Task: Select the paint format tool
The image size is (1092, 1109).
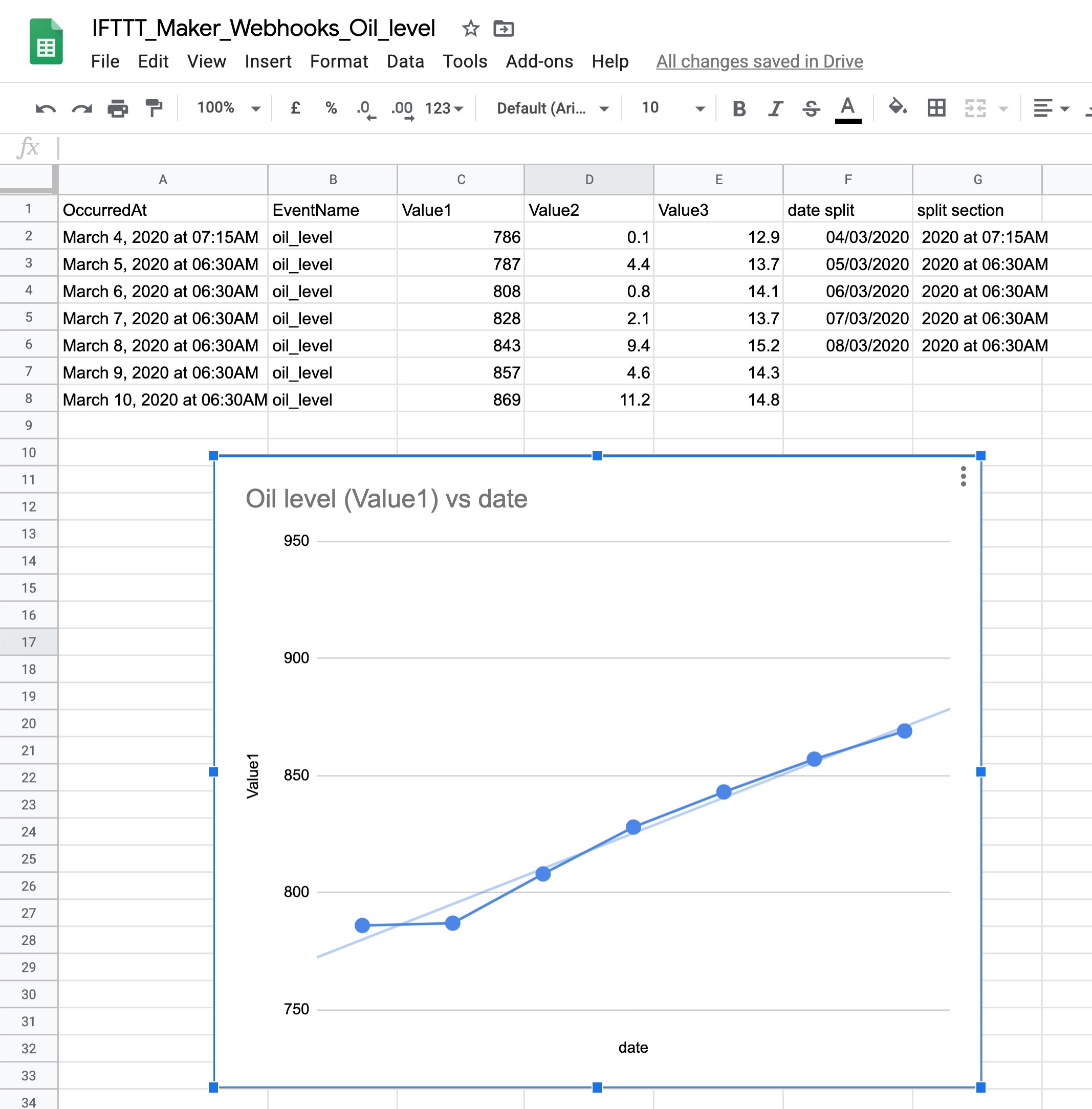Action: coord(153,108)
